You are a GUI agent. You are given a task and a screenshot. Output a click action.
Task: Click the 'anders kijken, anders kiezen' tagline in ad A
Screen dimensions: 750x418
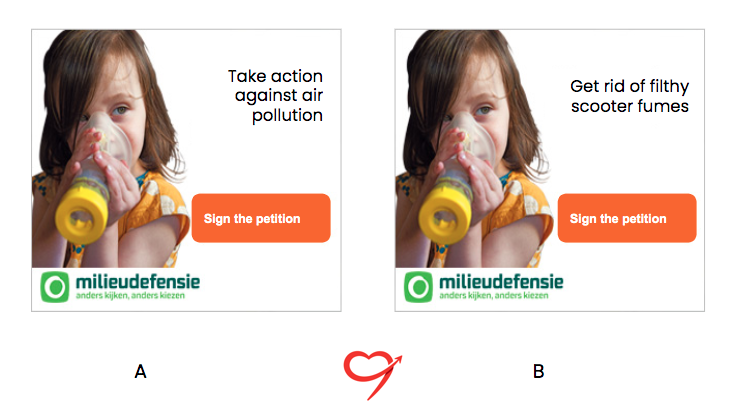(132, 297)
